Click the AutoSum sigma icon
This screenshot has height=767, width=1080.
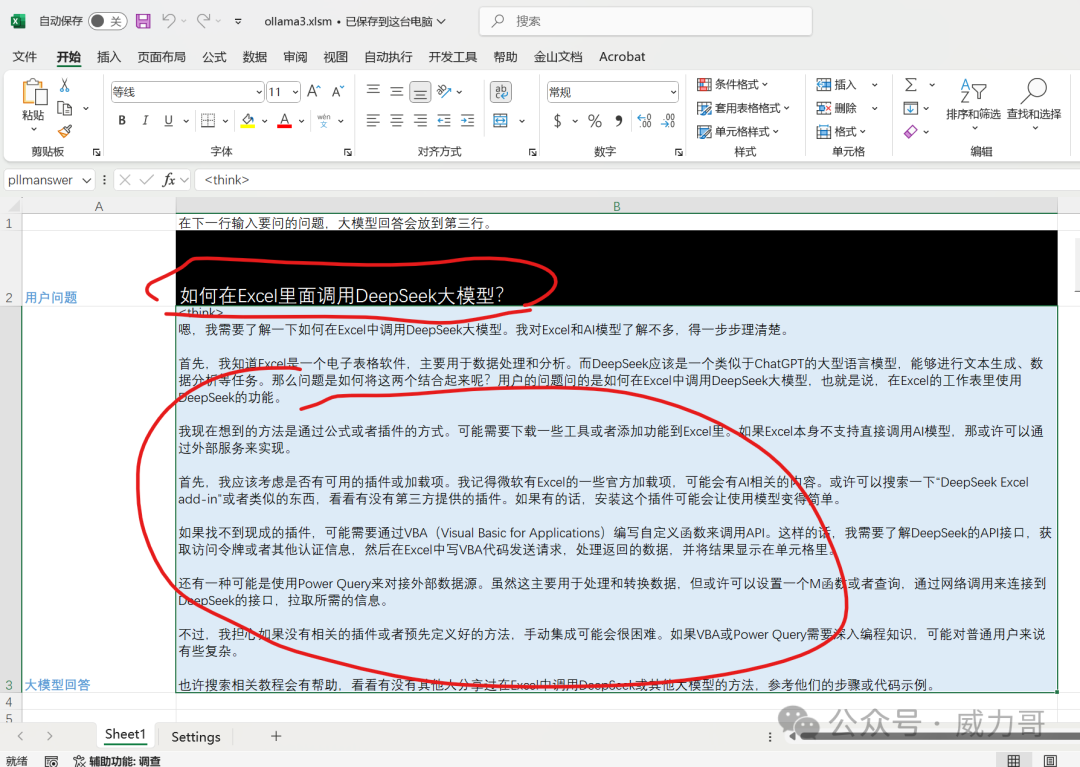911,85
